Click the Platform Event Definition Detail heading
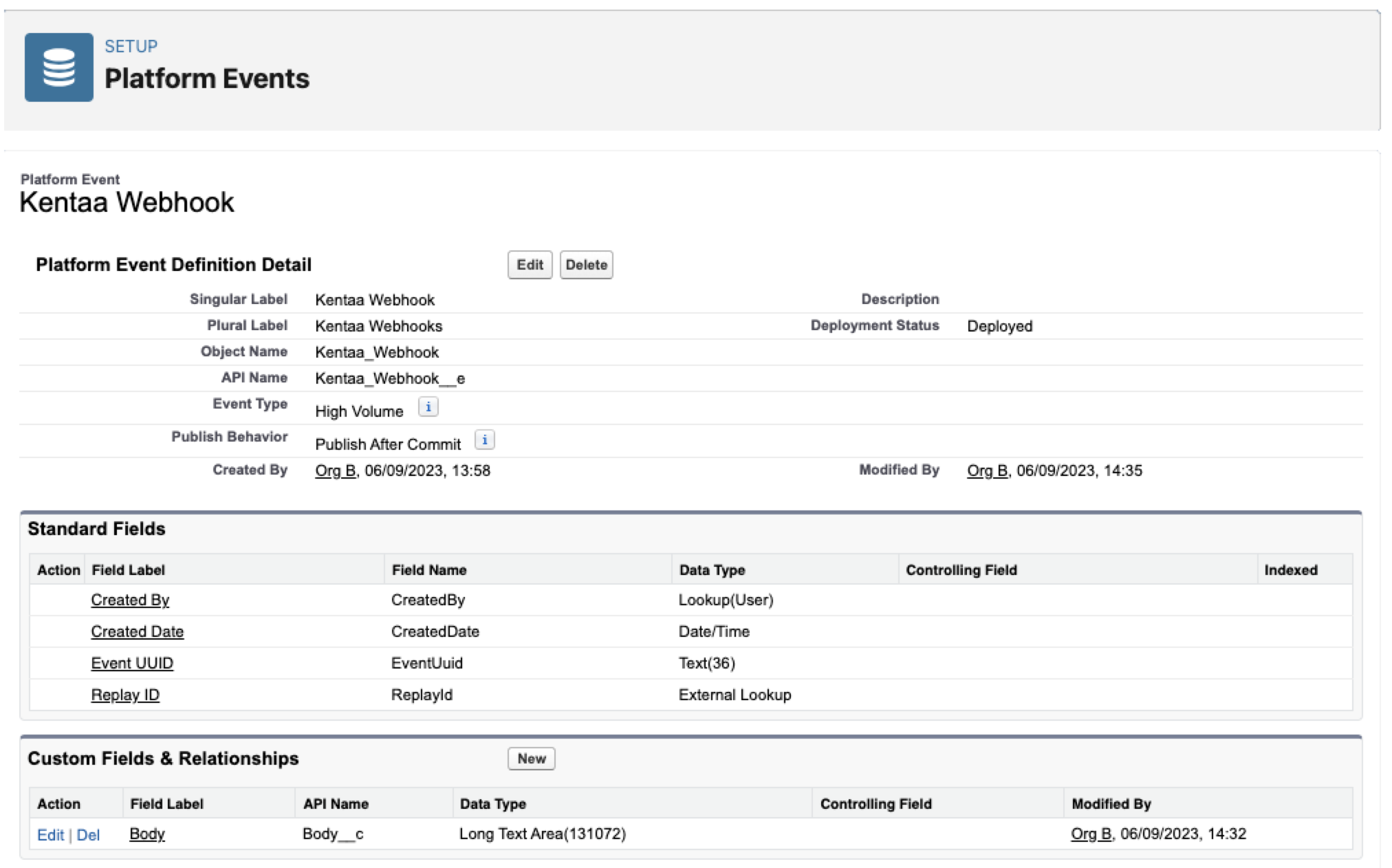This screenshot has width=1392, height=868. click(x=173, y=265)
